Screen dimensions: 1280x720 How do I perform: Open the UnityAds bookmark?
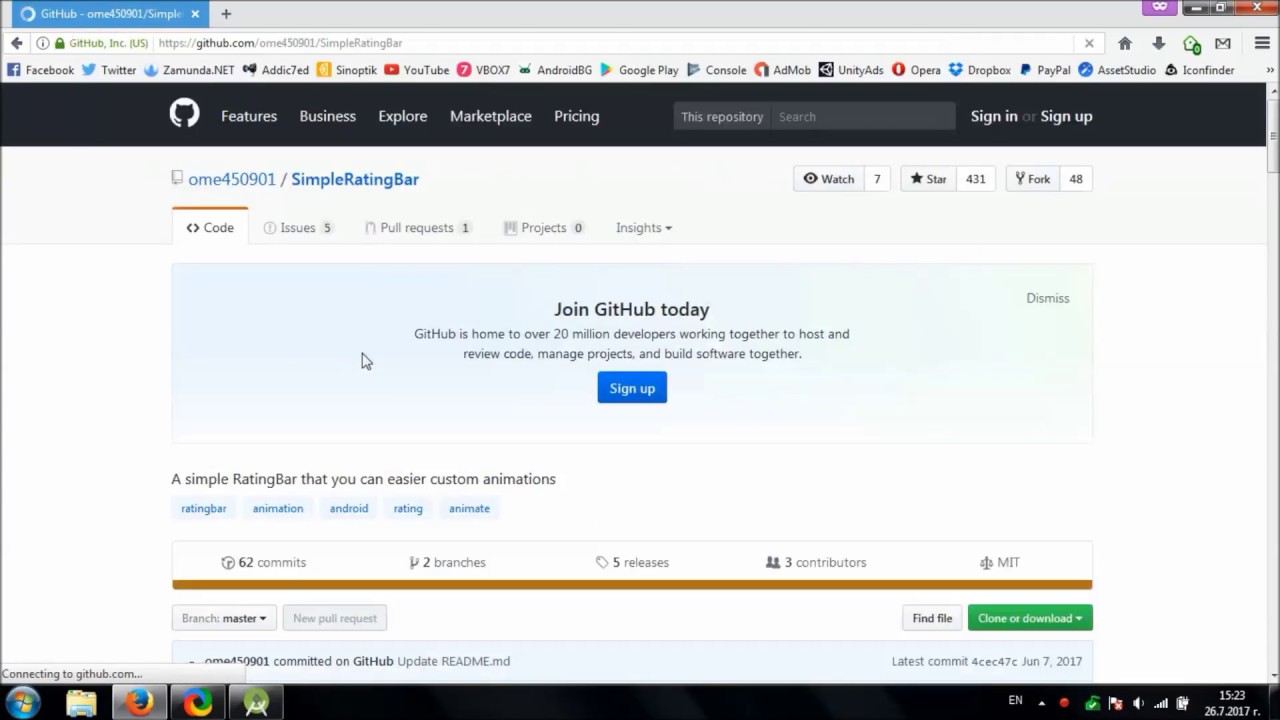click(x=851, y=70)
